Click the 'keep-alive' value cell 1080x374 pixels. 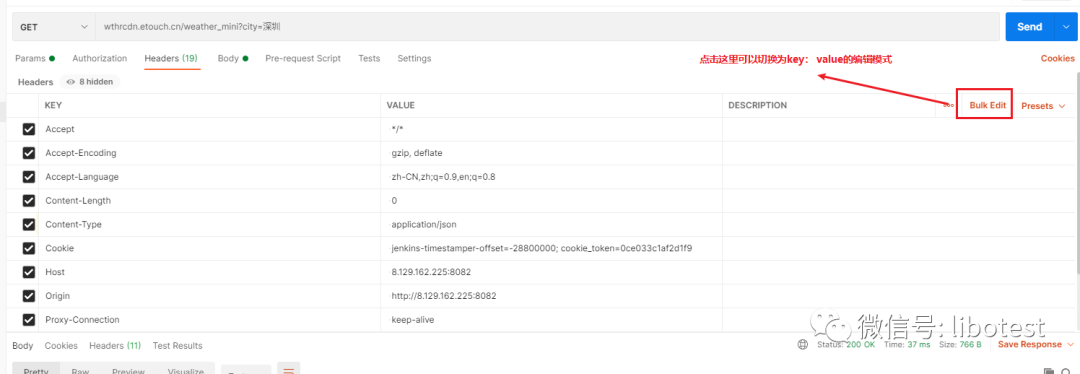(x=551, y=320)
